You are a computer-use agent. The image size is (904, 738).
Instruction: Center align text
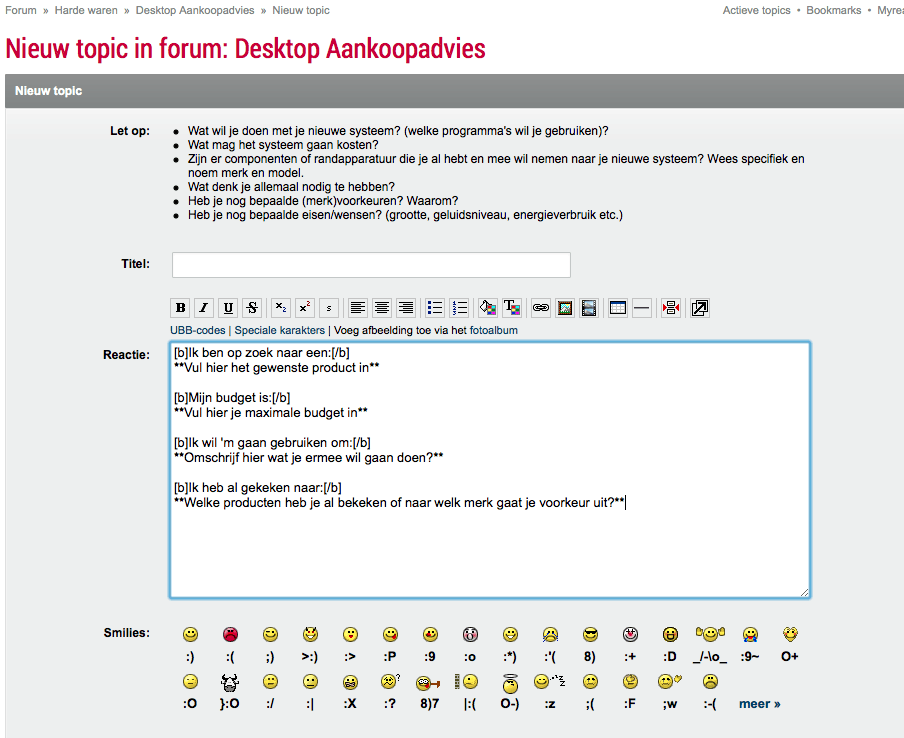tap(382, 308)
